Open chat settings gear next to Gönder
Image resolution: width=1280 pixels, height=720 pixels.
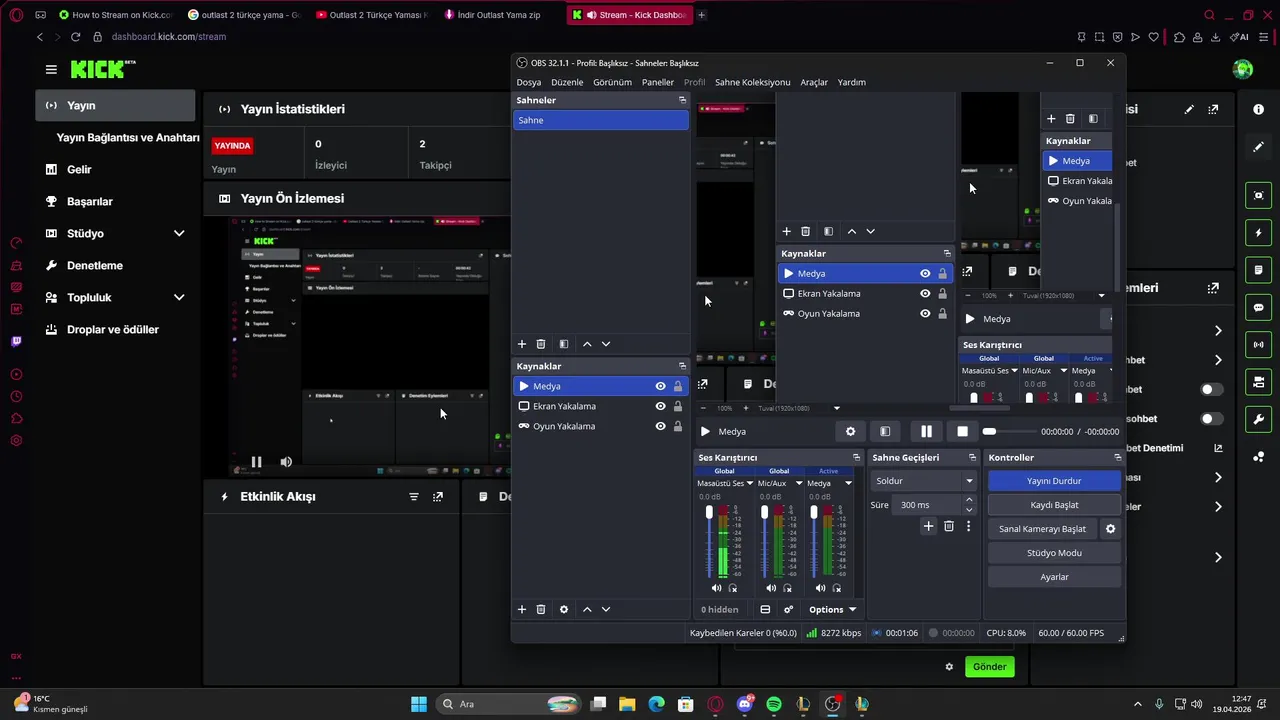point(949,667)
